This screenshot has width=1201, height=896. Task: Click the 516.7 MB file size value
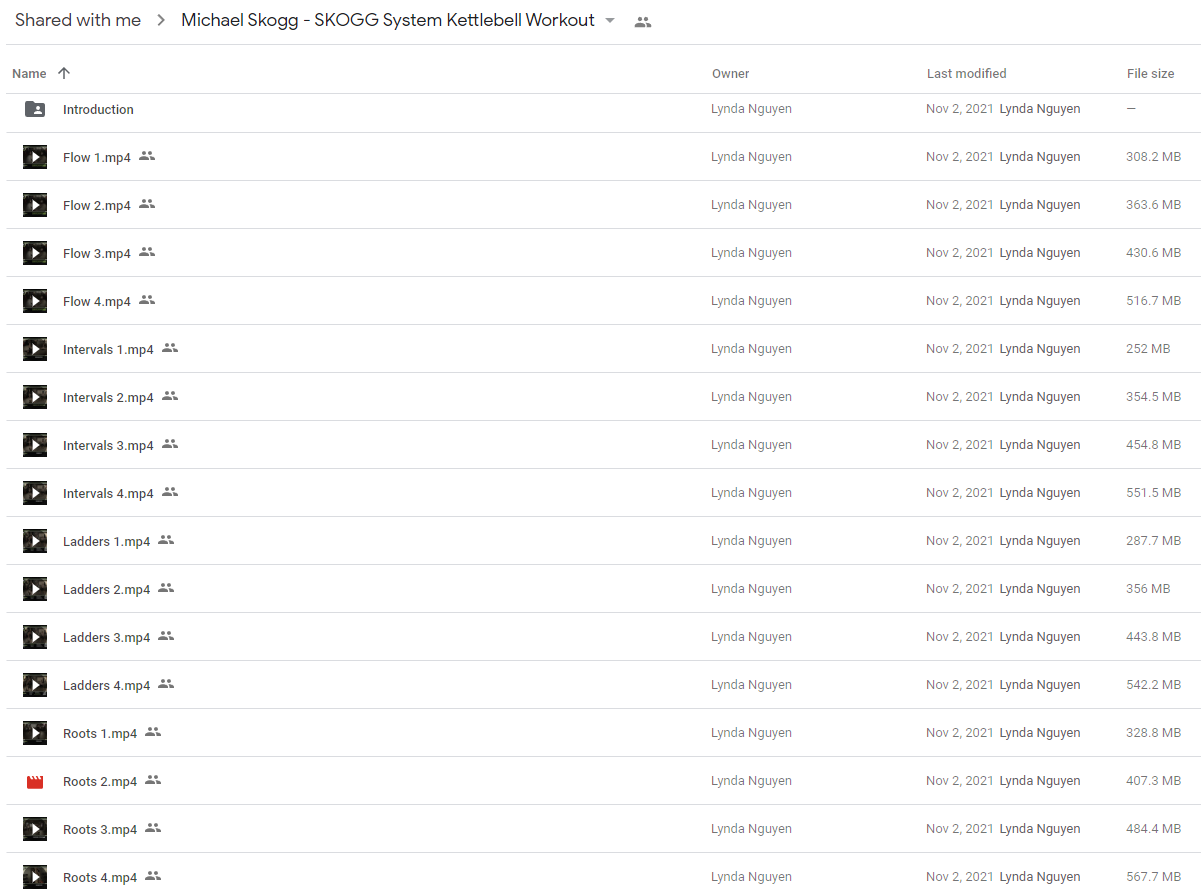click(1153, 301)
